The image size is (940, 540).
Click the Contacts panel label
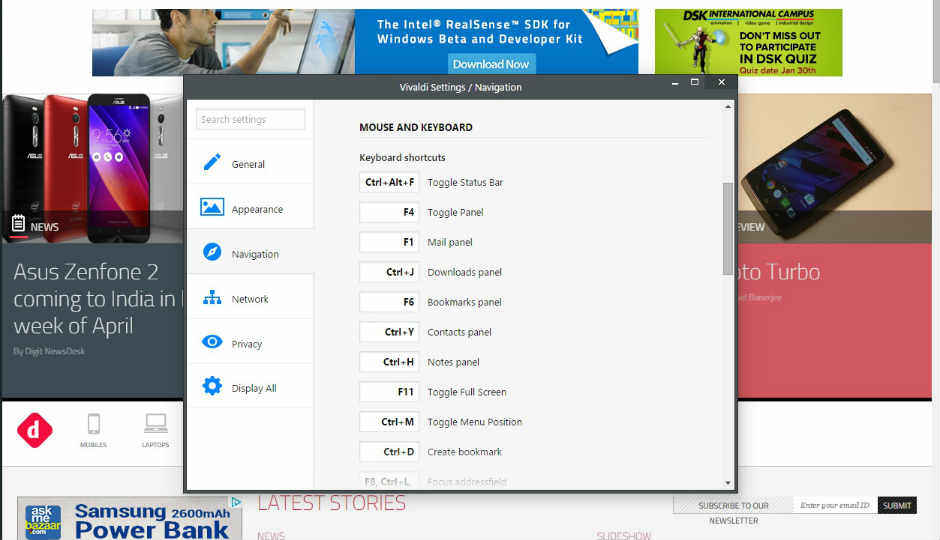coord(459,332)
